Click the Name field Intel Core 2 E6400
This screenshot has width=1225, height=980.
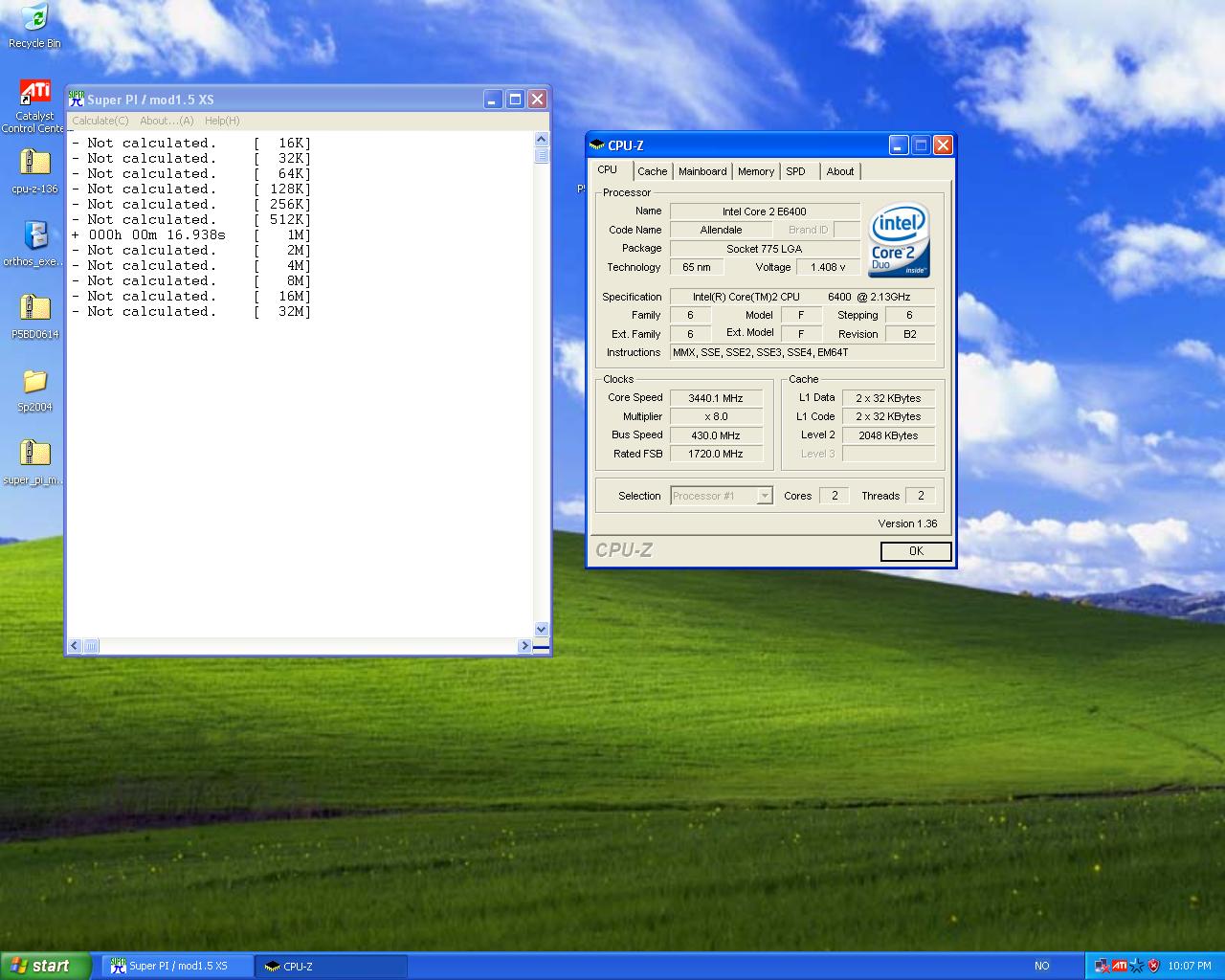click(765, 212)
